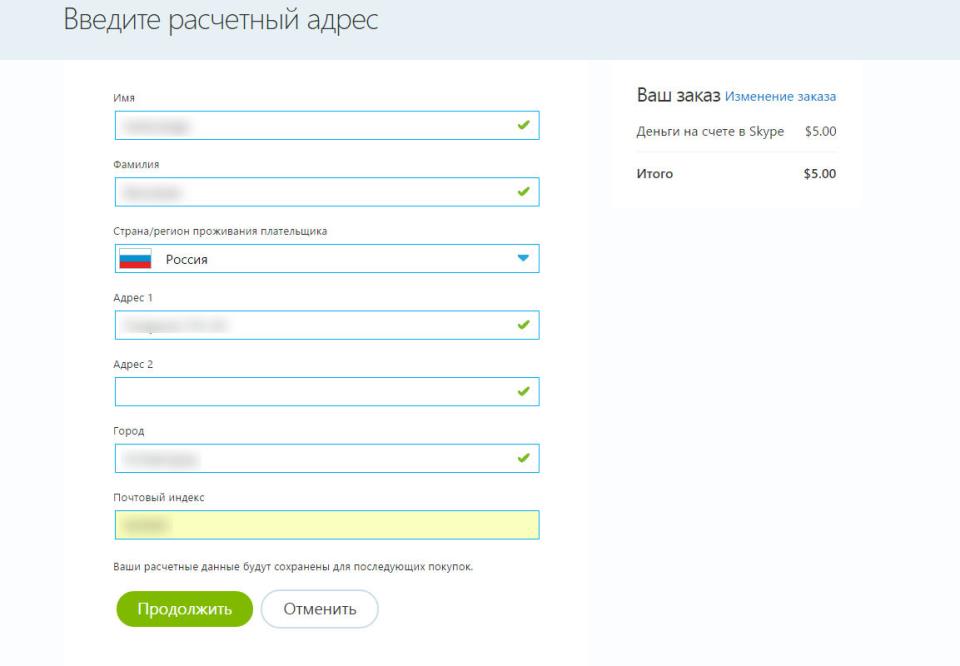The image size is (960, 666).
Task: Select the Фамилия input box
Action: point(310,192)
